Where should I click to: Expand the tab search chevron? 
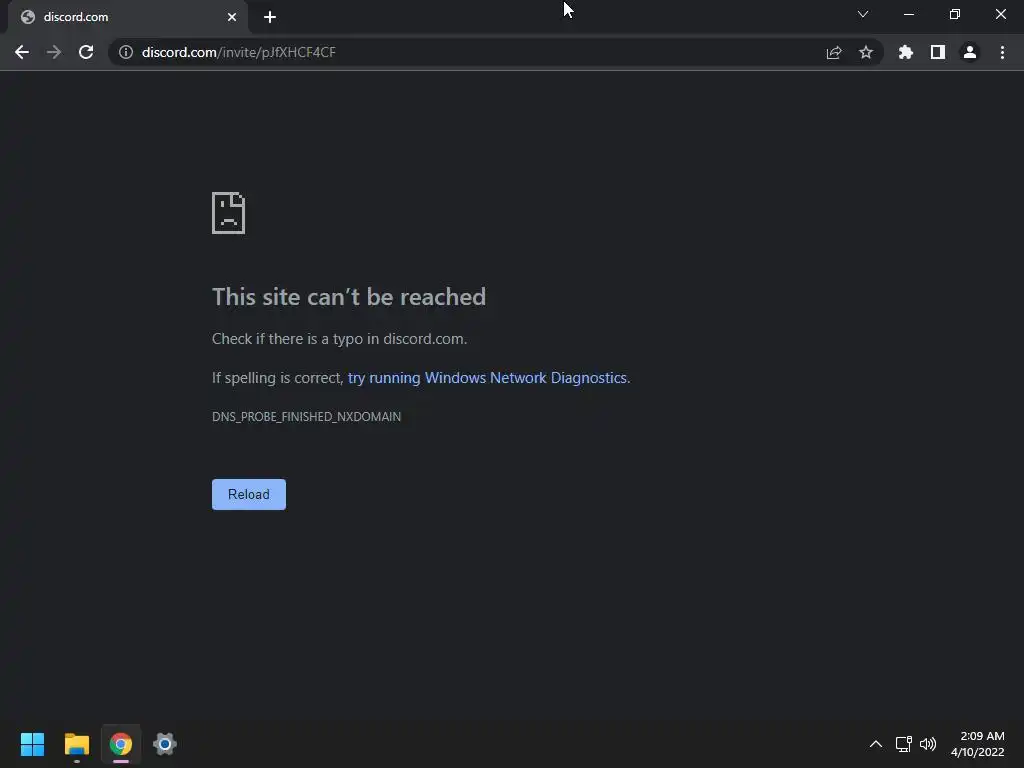click(863, 14)
